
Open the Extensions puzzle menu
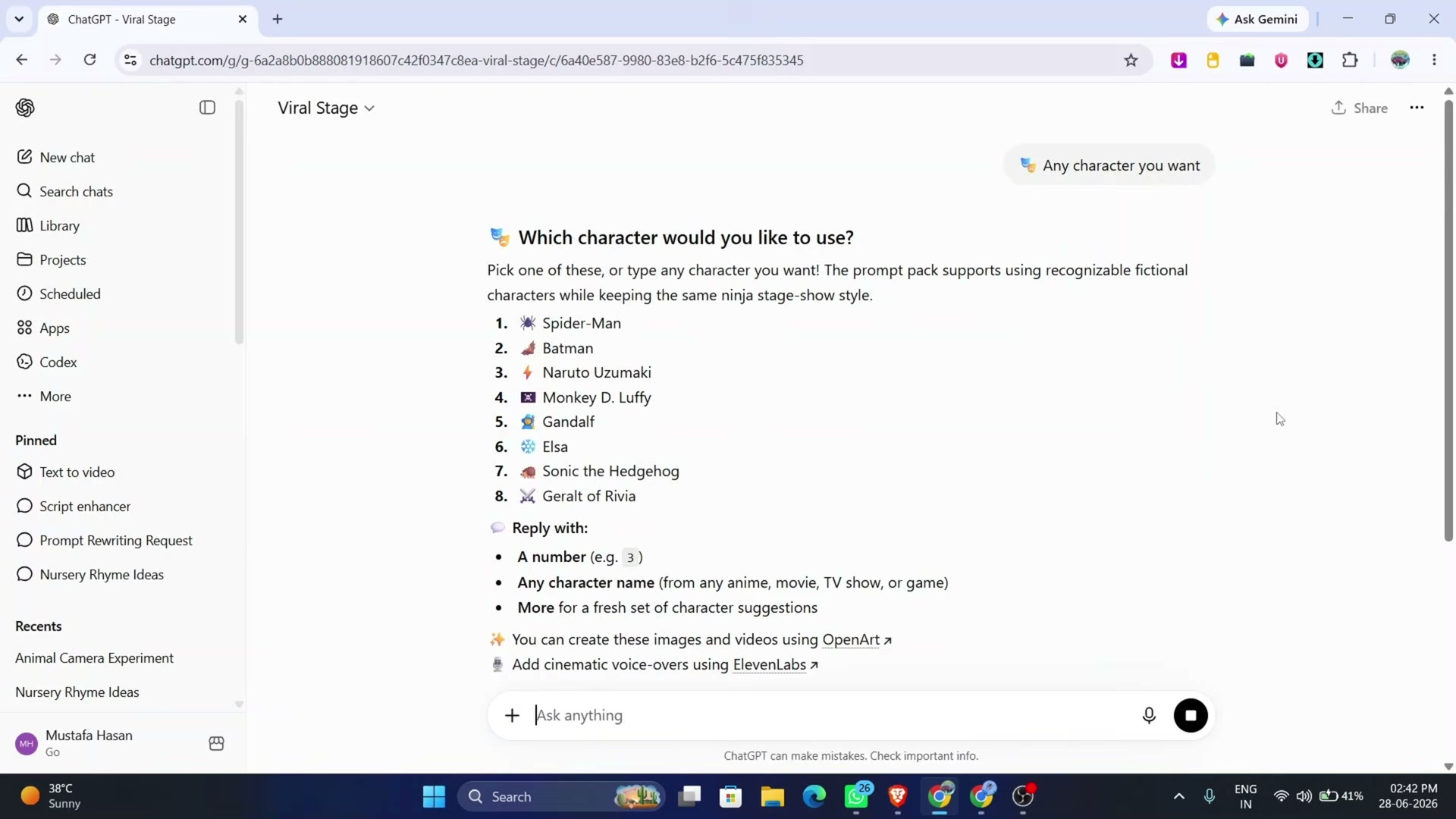coord(1350,60)
